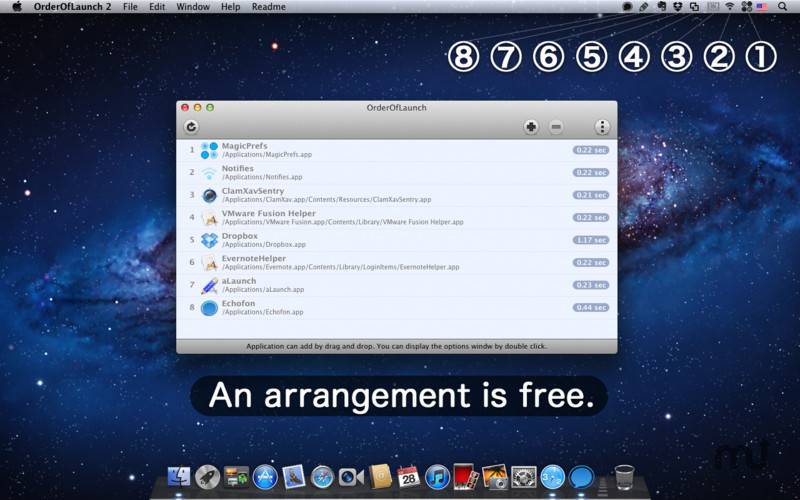Screen dimensions: 800x500
Task: Select the Dropbox box icon in row 5
Action: click(209, 240)
